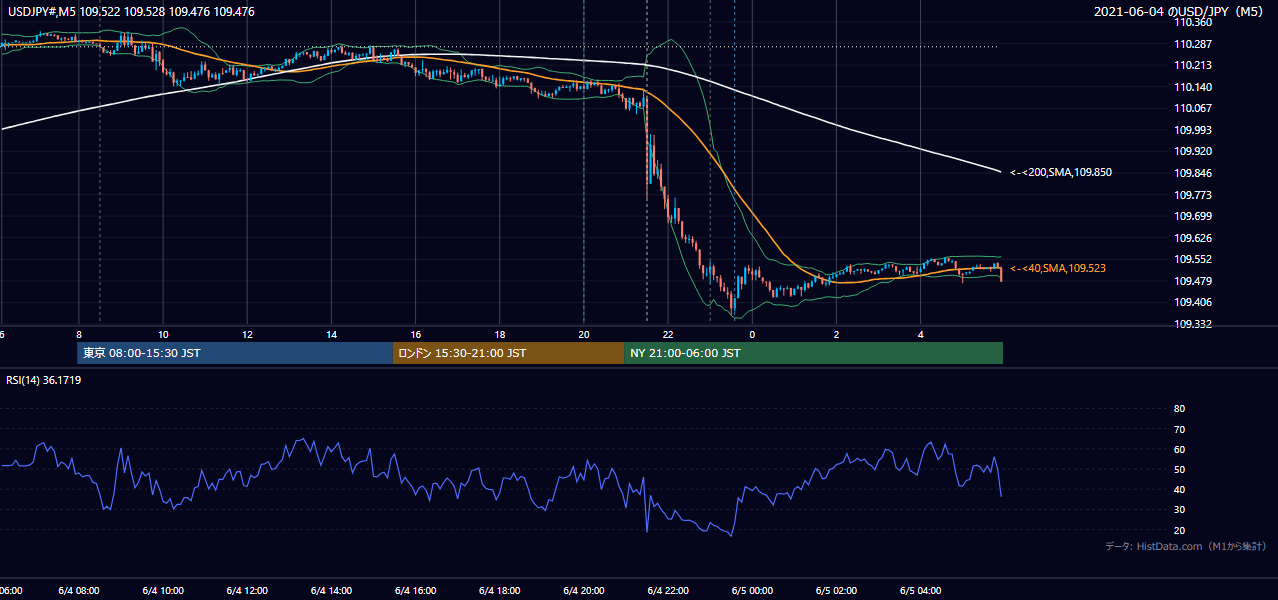Click price axis value 110.213
The width and height of the screenshot is (1278, 600).
[1193, 65]
